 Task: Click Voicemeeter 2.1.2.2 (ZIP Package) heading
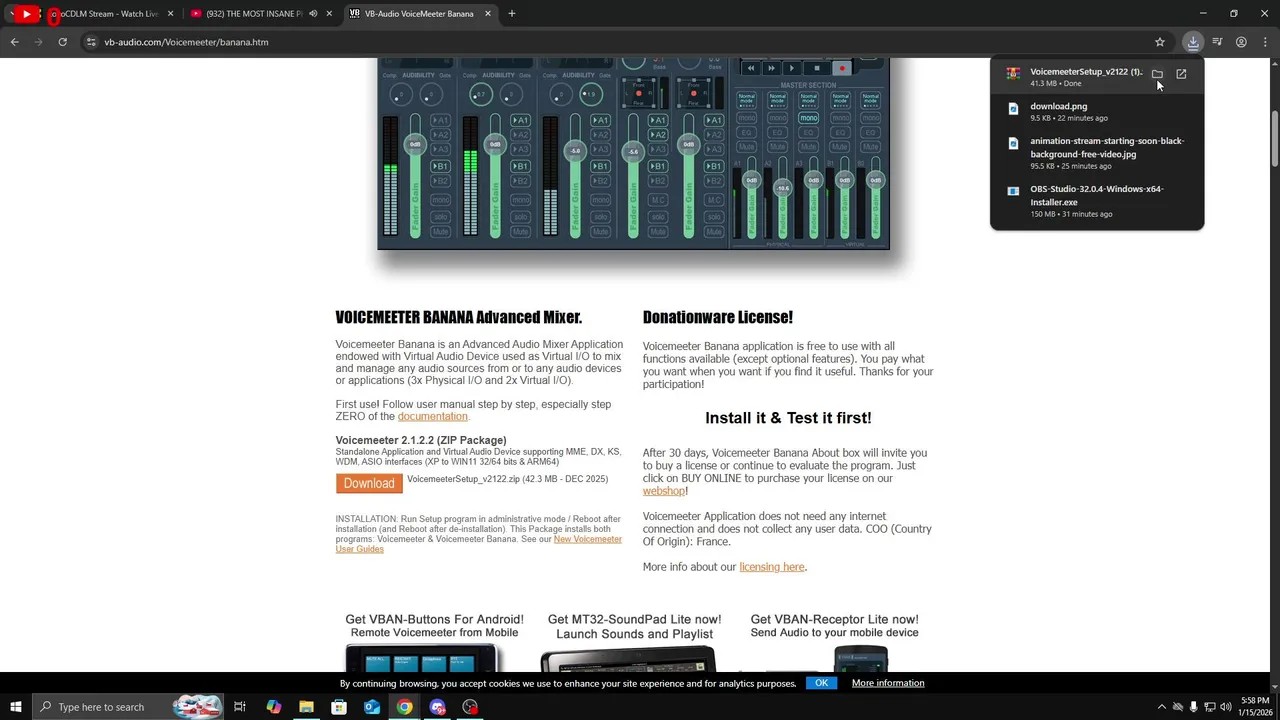421,440
